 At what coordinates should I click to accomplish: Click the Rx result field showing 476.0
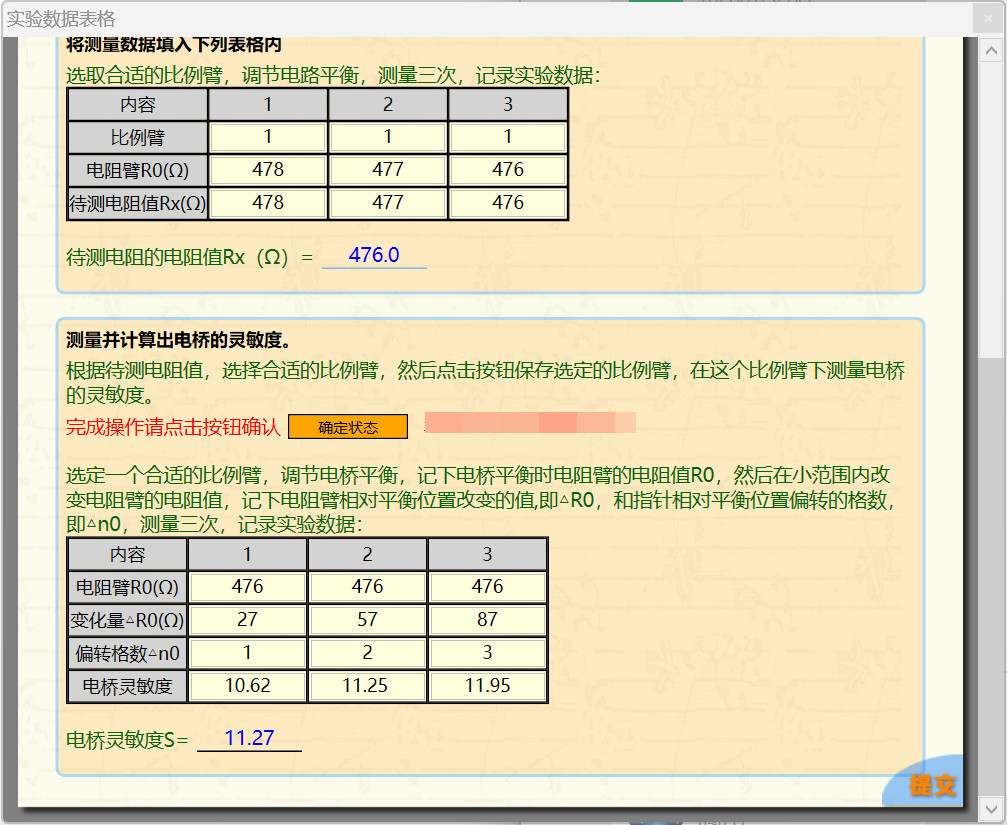click(374, 256)
